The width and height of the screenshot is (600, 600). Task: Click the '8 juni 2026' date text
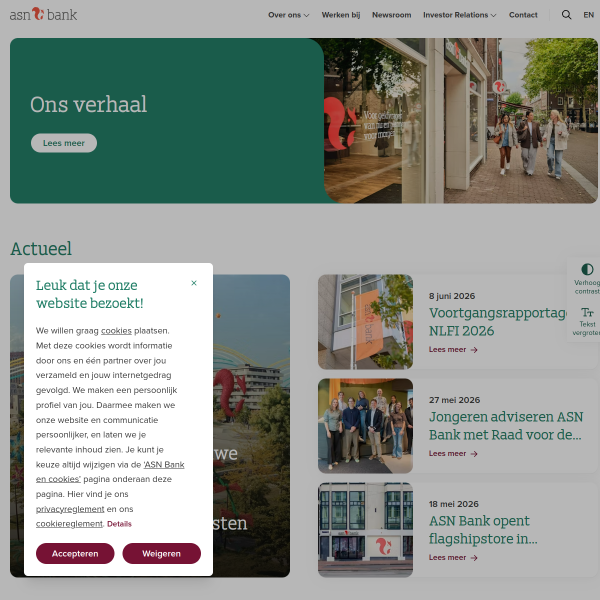(x=452, y=296)
